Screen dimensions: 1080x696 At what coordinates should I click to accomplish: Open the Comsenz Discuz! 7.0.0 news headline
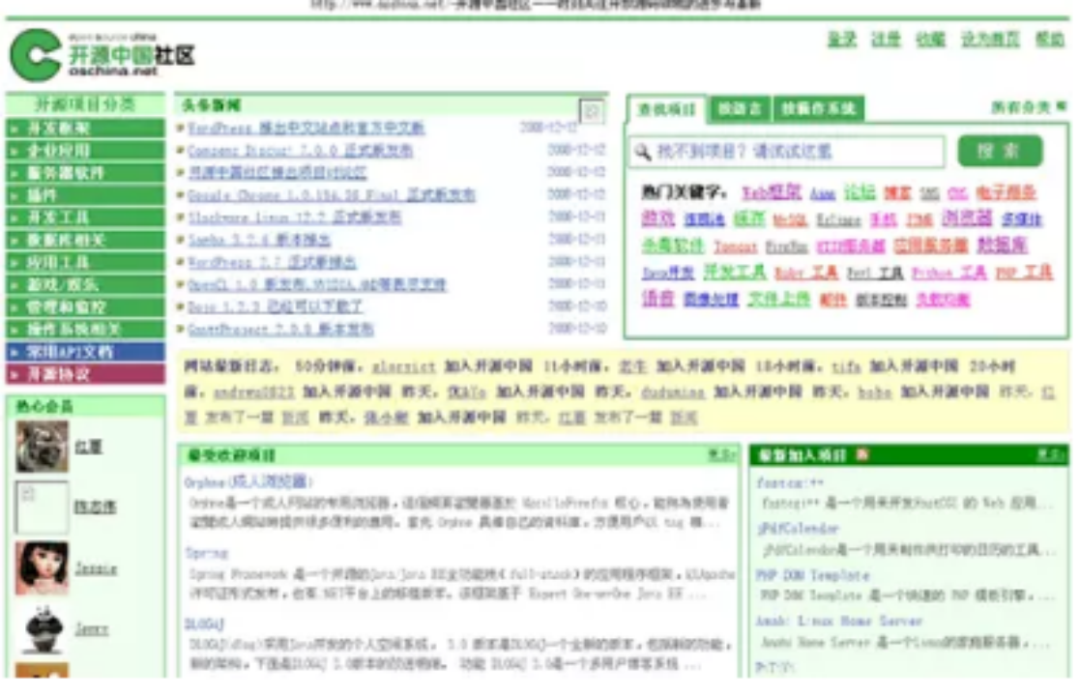pyautogui.click(x=300, y=150)
